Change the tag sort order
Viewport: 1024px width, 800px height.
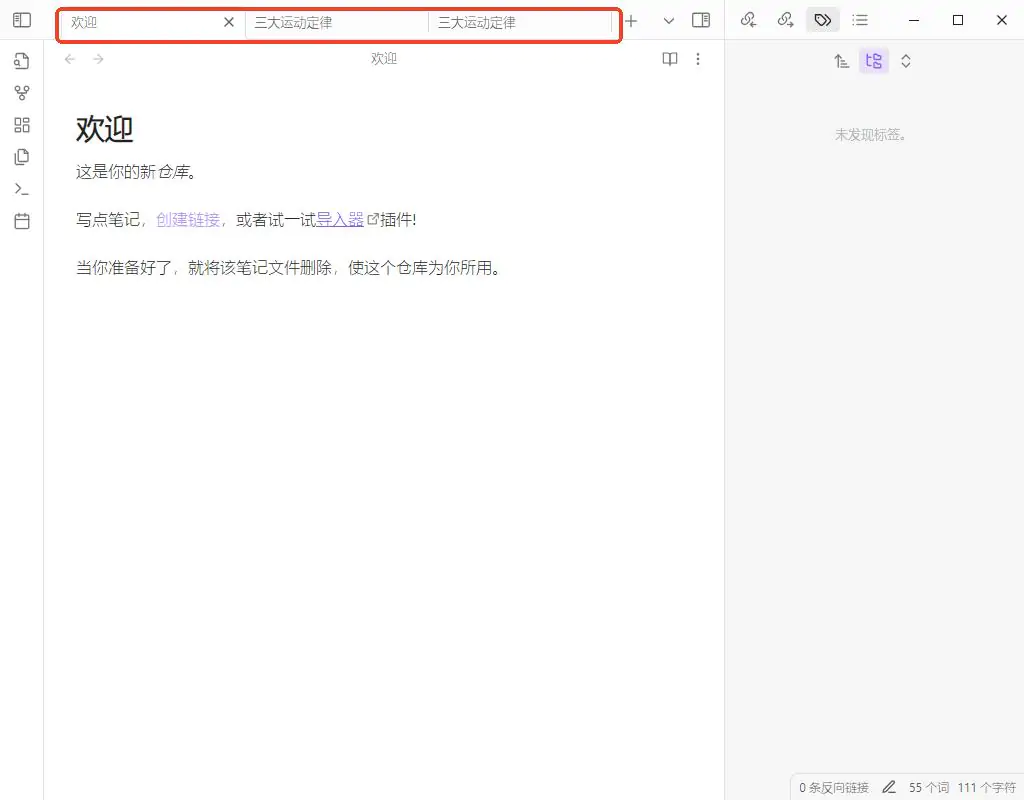coord(842,61)
